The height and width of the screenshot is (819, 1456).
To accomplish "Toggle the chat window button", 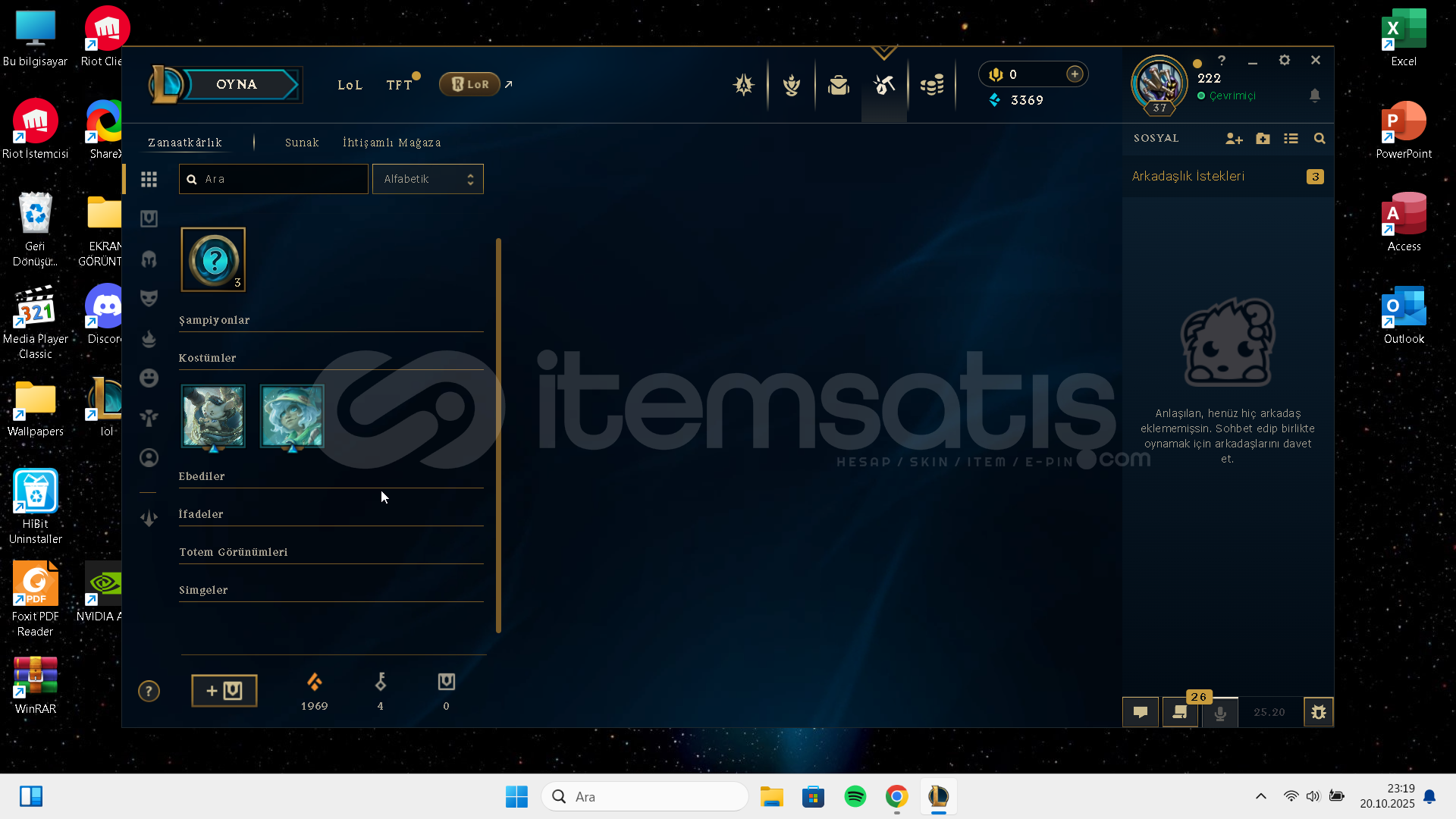I will [1141, 713].
